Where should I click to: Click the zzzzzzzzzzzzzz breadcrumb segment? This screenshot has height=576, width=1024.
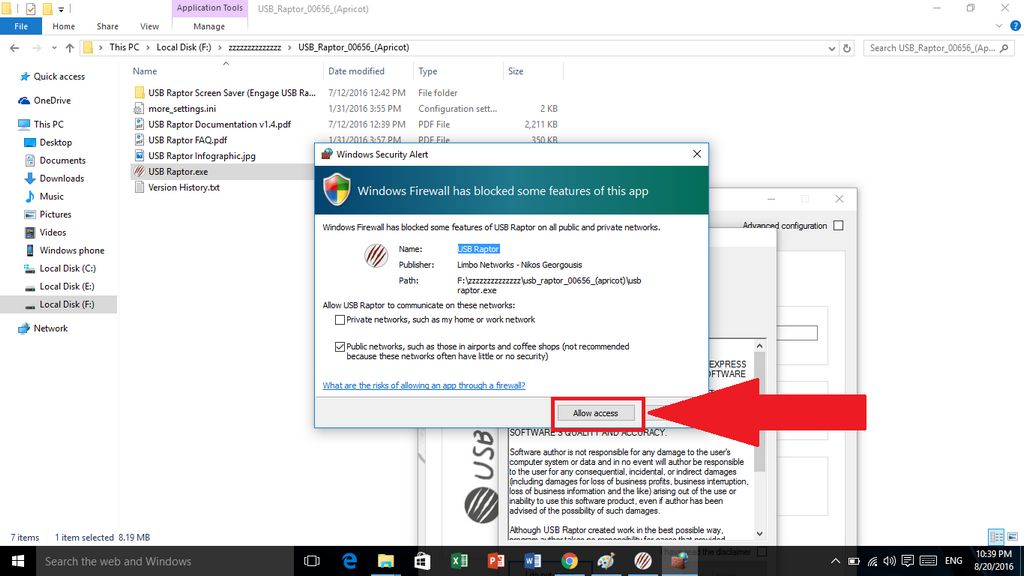[255, 47]
